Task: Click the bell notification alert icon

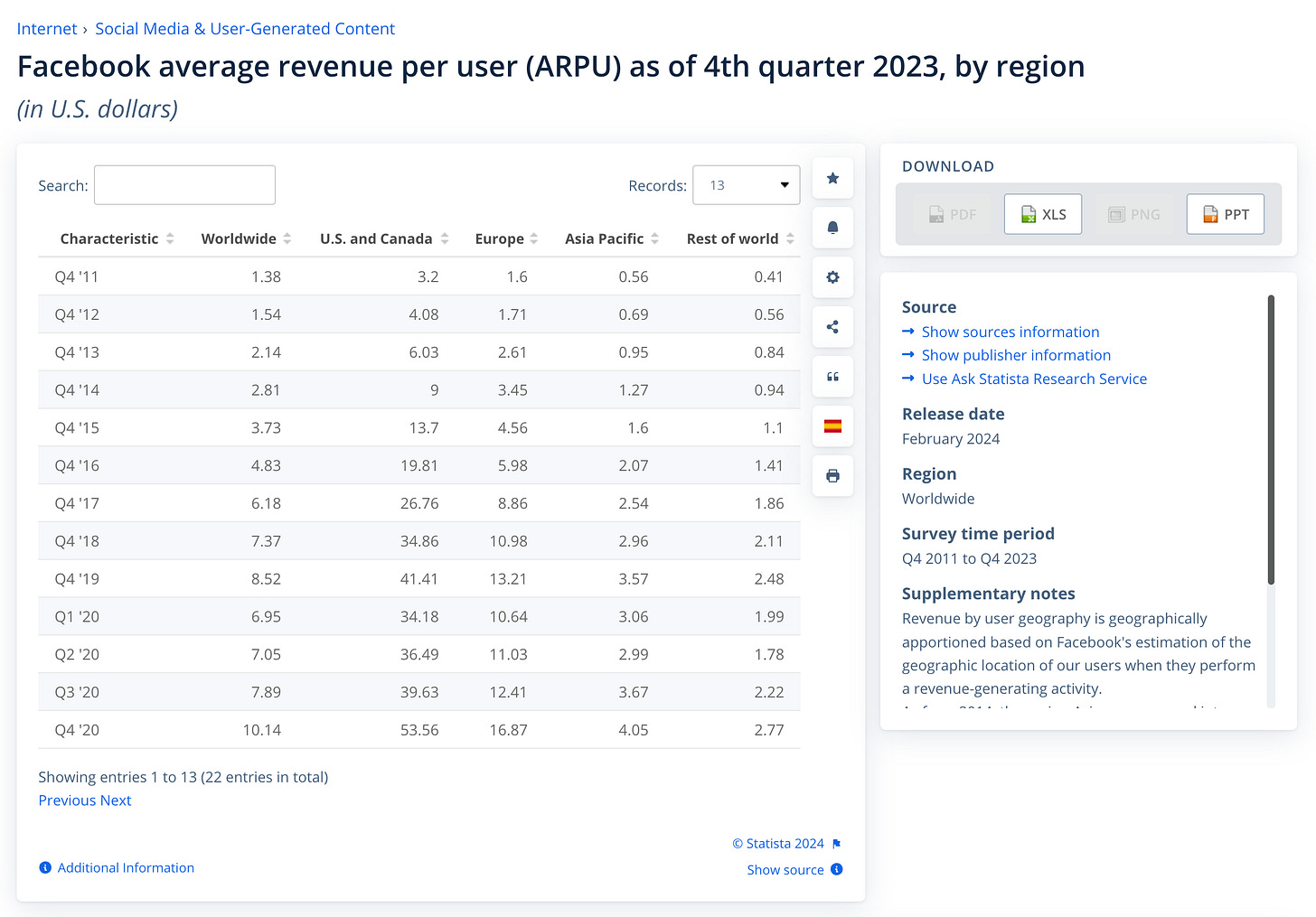Action: (832, 228)
